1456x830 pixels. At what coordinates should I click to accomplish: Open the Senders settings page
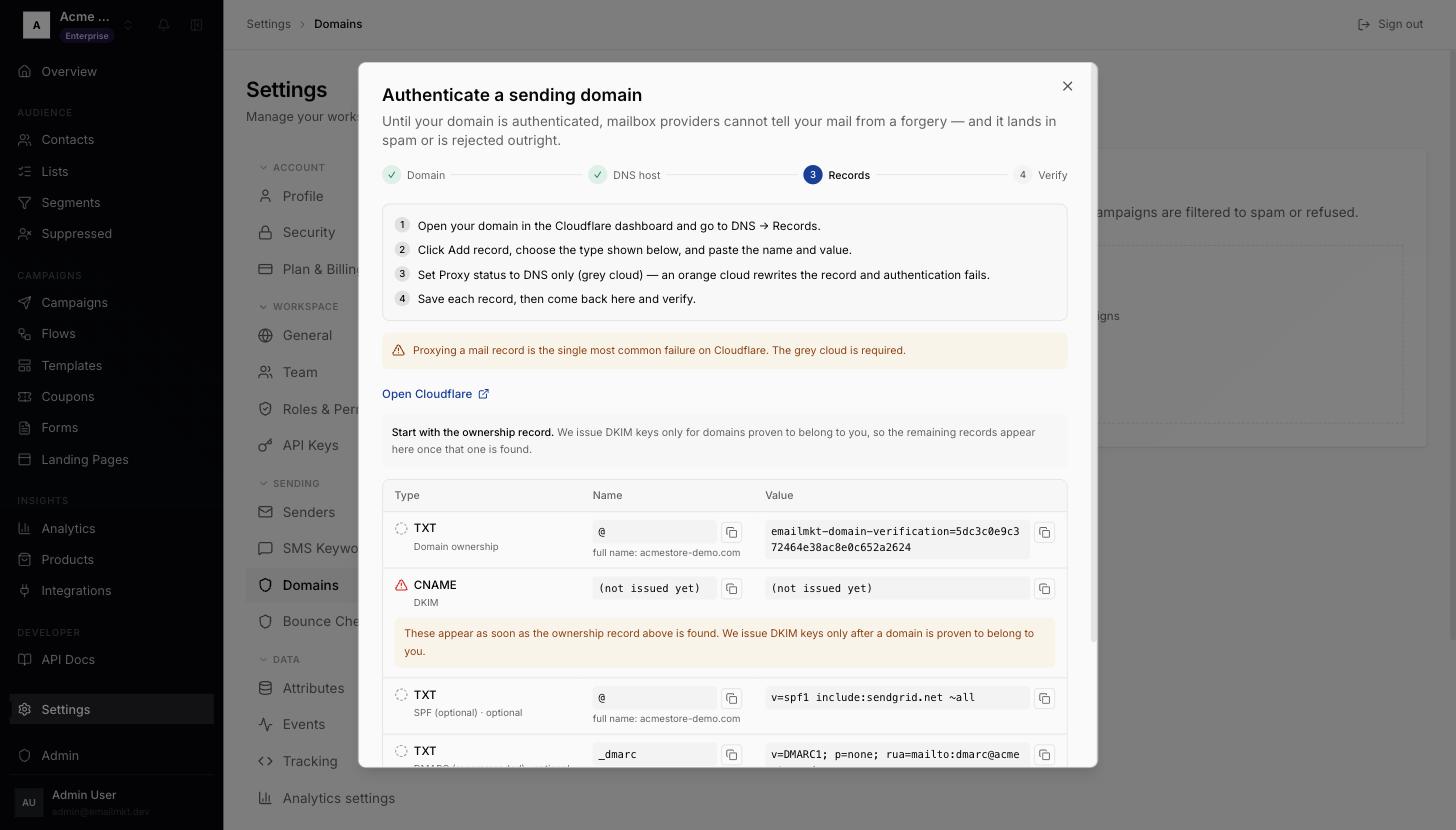pos(303,512)
